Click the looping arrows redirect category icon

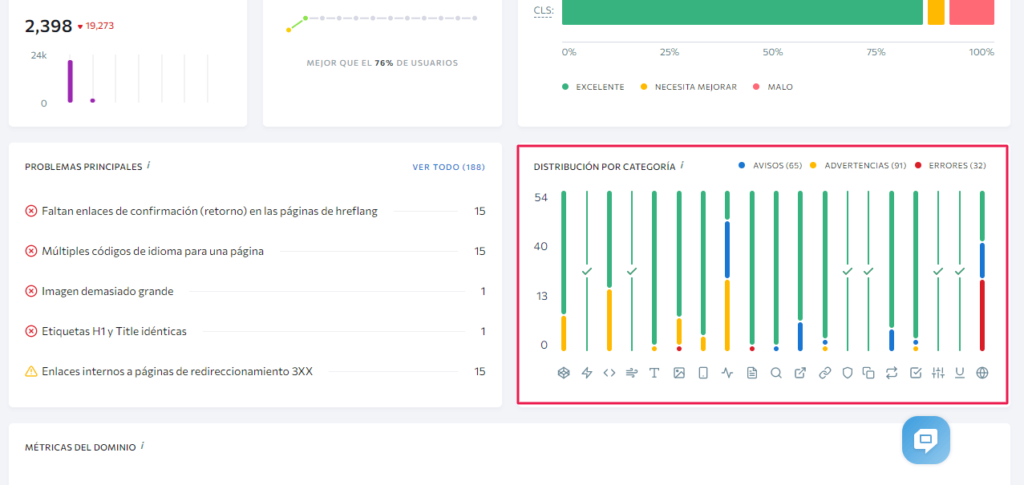click(x=891, y=373)
